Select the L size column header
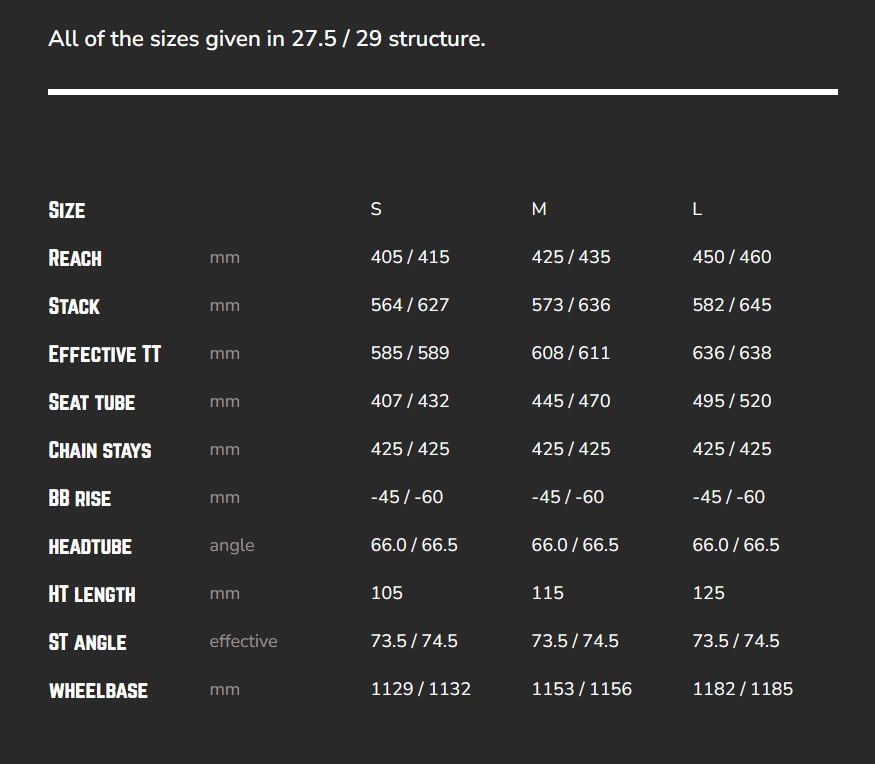875x764 pixels. coord(697,209)
